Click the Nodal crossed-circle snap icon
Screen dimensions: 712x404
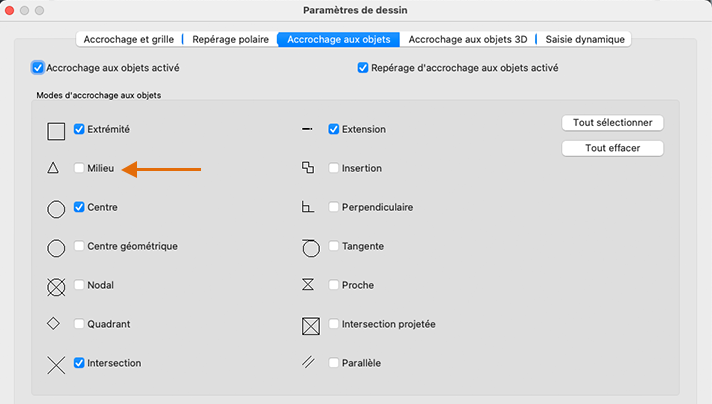click(56, 286)
